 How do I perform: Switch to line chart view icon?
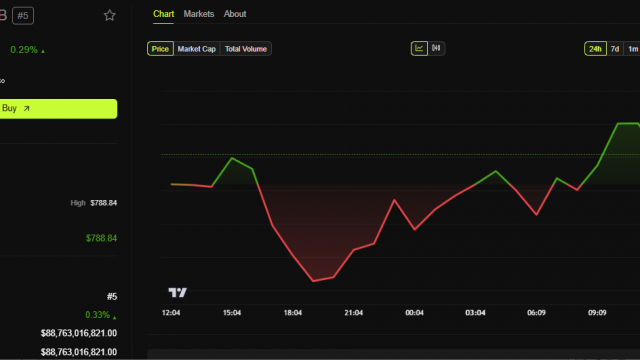419,49
